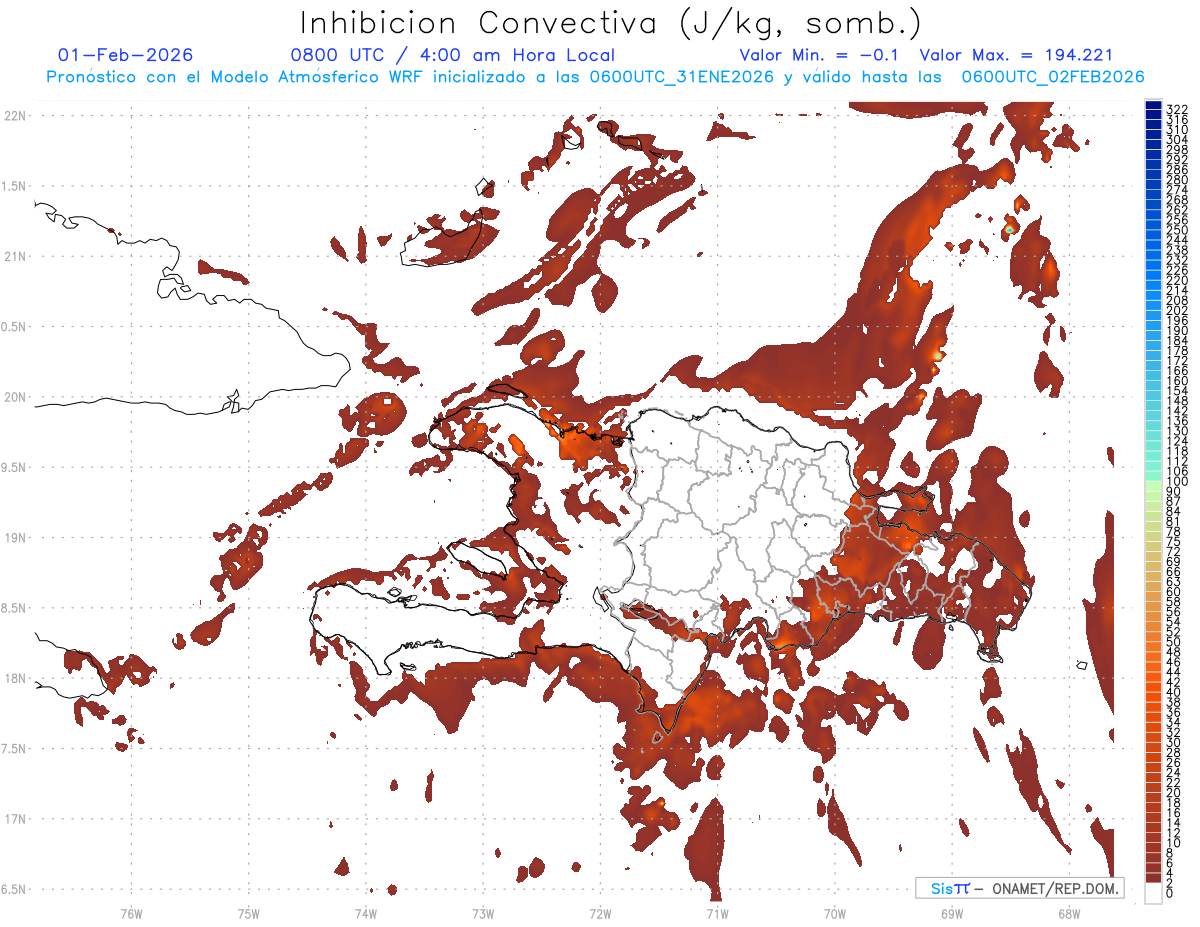The image size is (1200, 927).
Task: Click the '20N' latitude axis label
Action: click(x=14, y=397)
